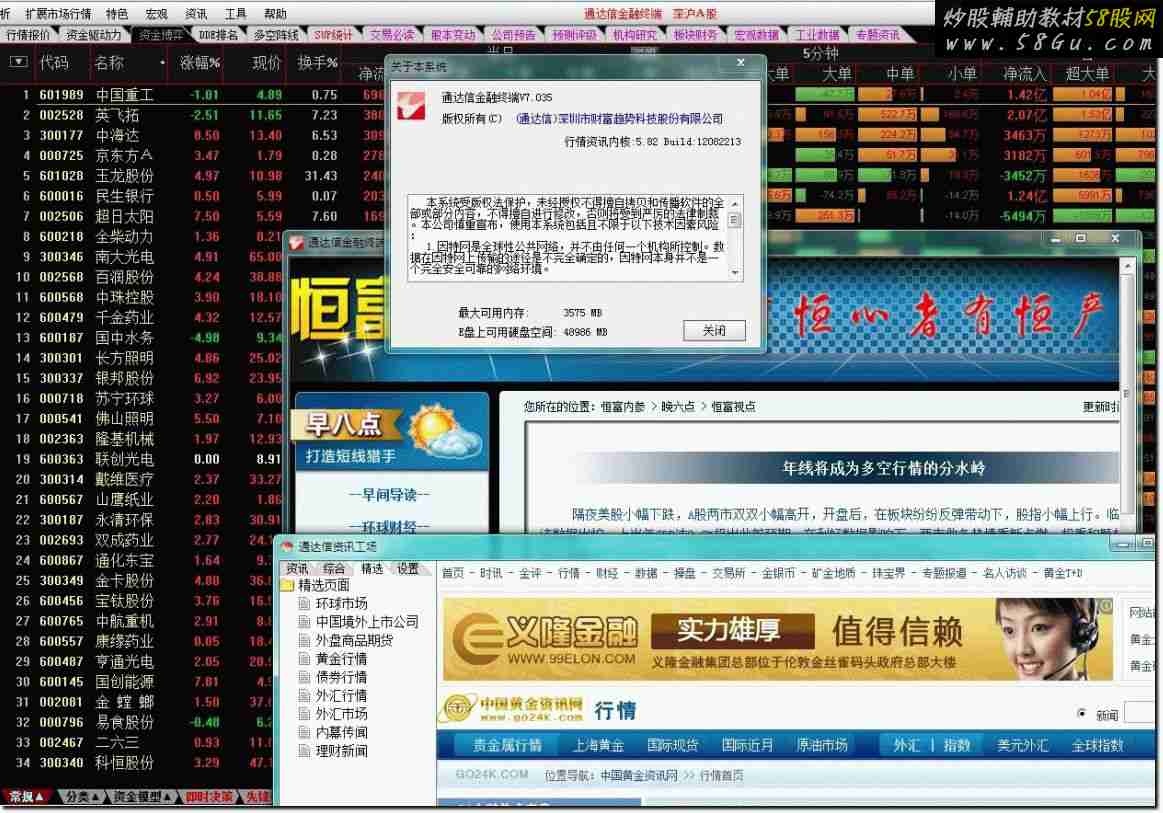Click the page icon beside 内幕传闻
This screenshot has height=813, width=1163.
click(x=304, y=732)
